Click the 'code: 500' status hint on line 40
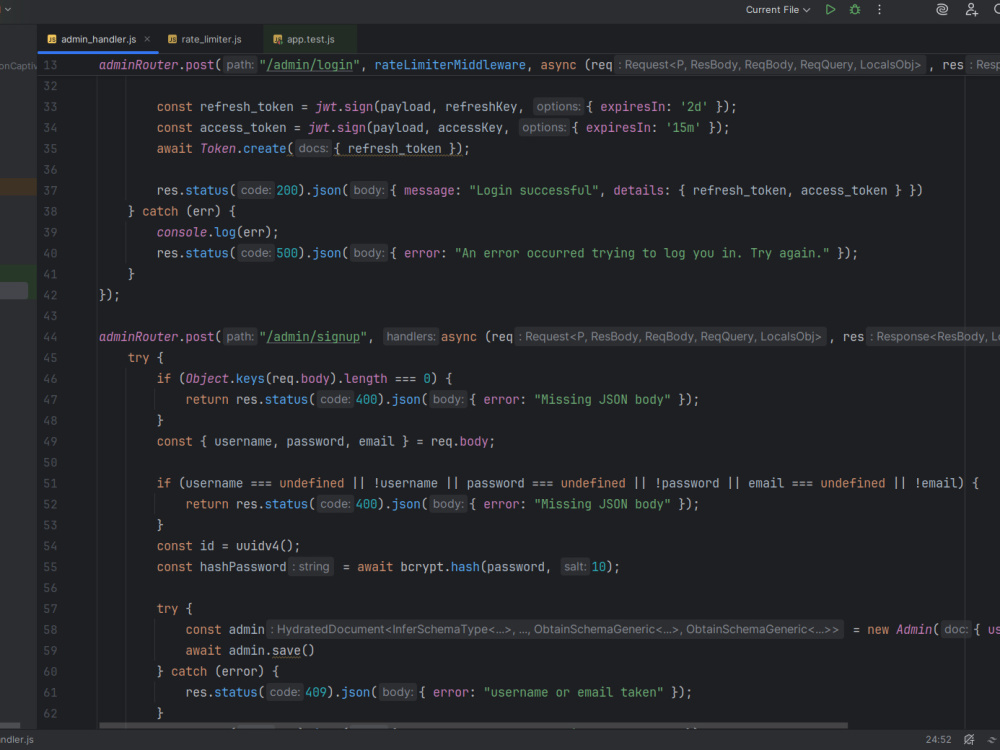 pos(268,253)
